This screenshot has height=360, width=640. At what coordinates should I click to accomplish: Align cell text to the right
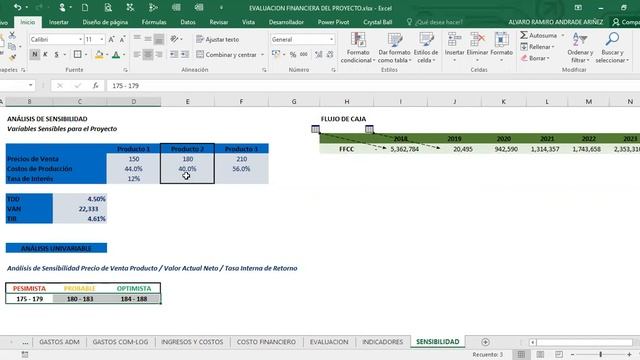(x=159, y=54)
